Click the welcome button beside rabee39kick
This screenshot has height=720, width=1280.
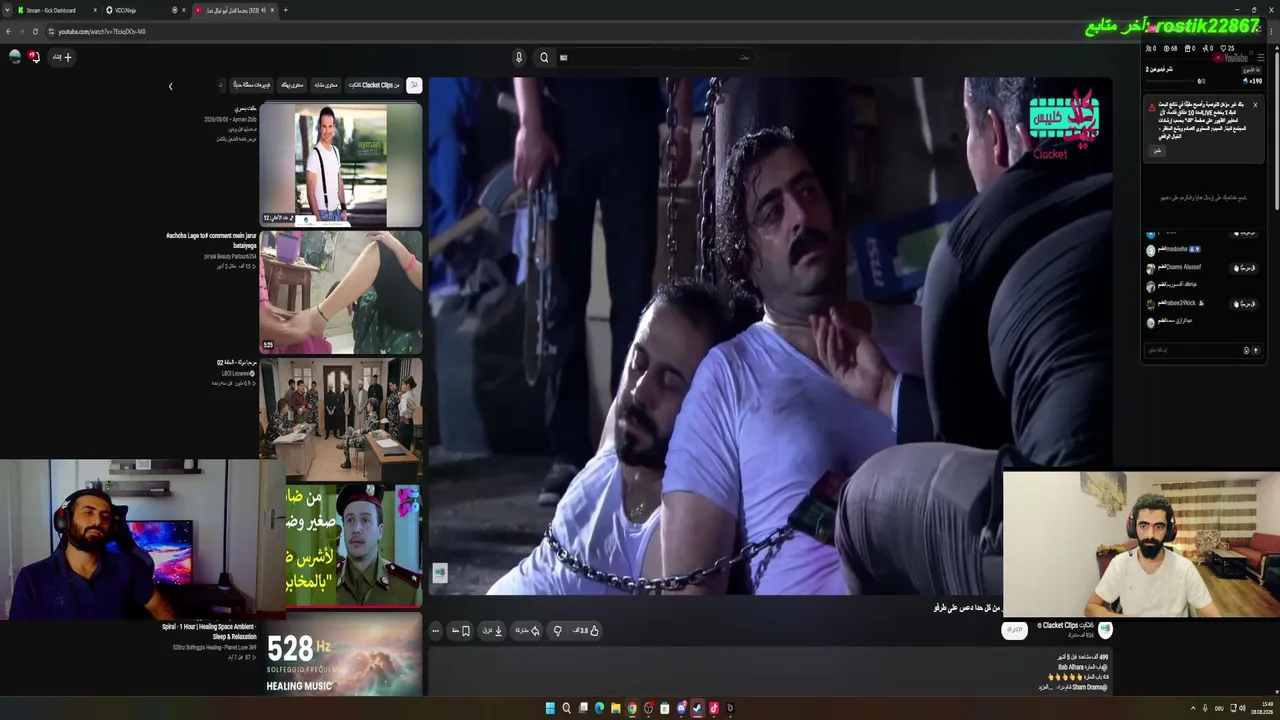(1245, 304)
